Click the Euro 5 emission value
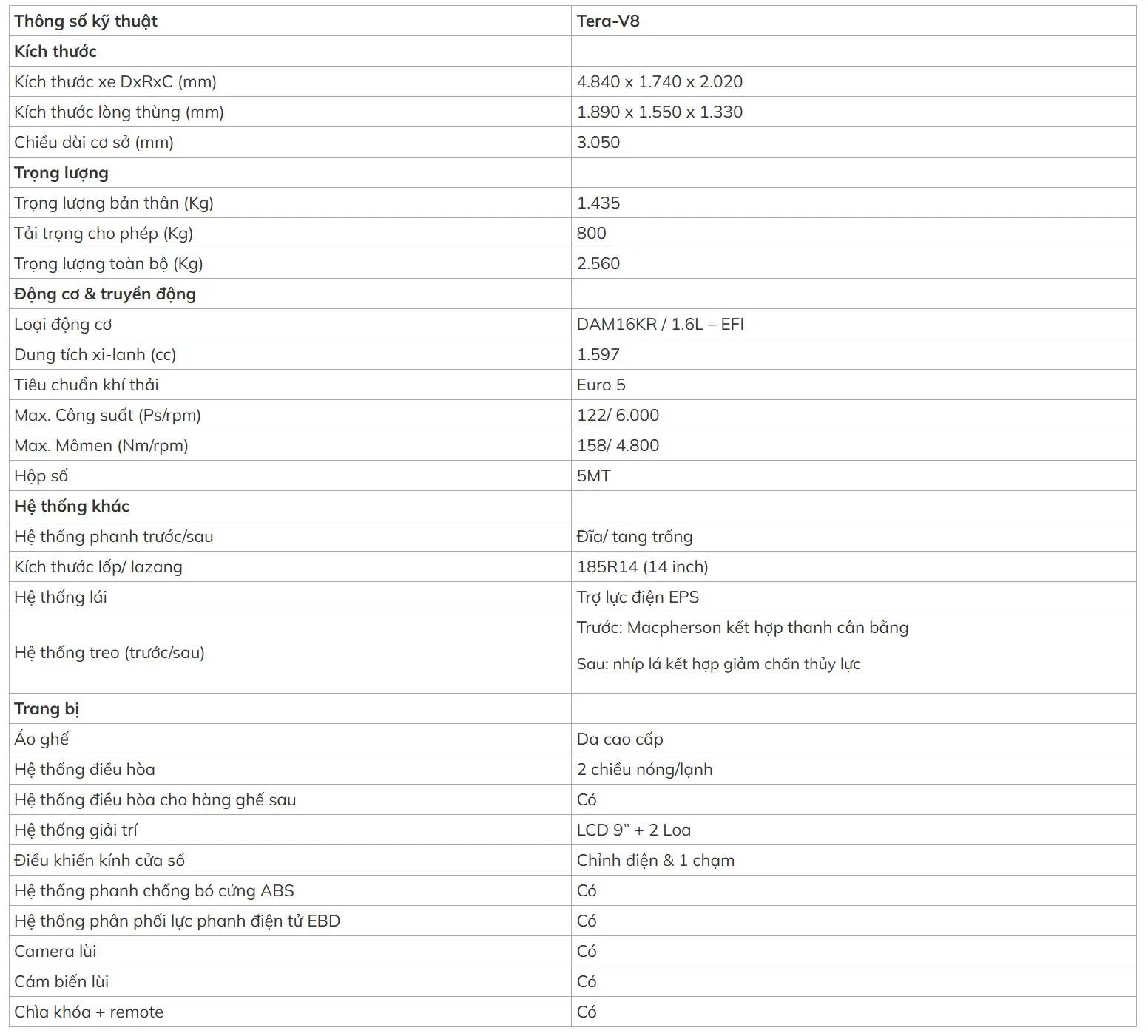The width and height of the screenshot is (1148, 1036). click(x=601, y=385)
